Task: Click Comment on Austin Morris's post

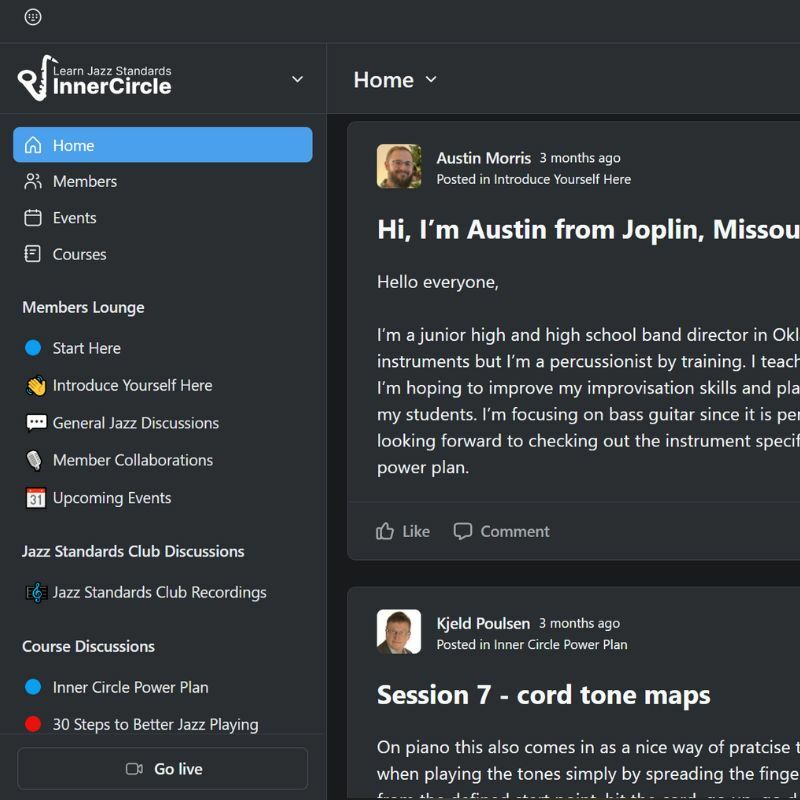Action: coord(502,531)
